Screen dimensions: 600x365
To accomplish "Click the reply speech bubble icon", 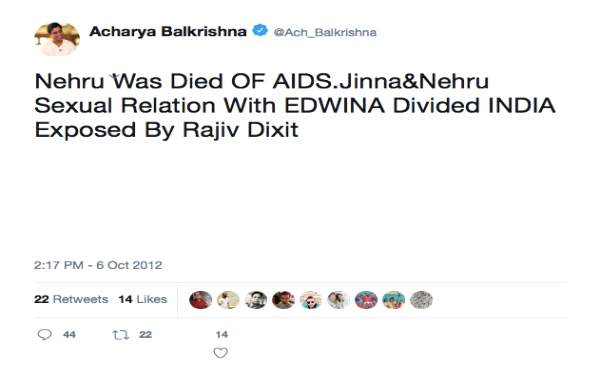I will (44, 334).
